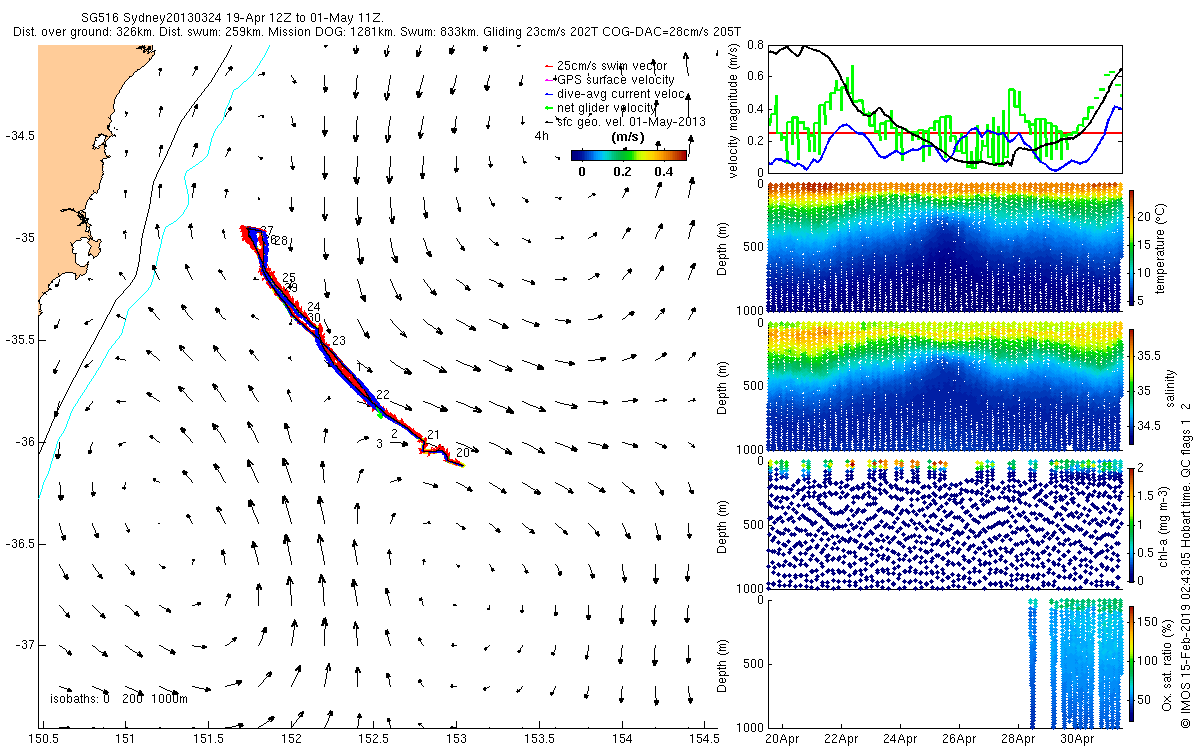Screen dimensions: 1200x750
Task: Click the '26Apr' date tick label
Action: click(x=958, y=740)
